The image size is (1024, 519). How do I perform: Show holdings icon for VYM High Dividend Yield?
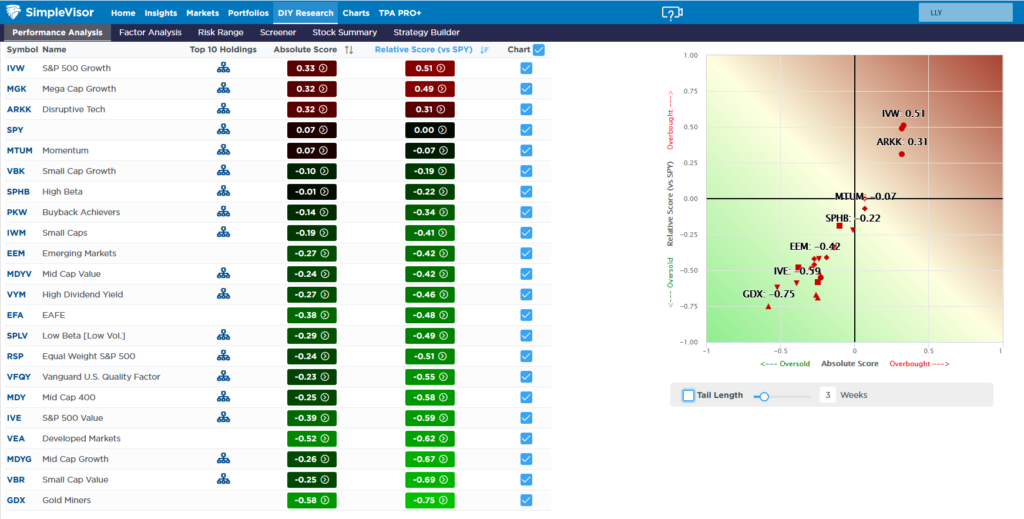223,294
